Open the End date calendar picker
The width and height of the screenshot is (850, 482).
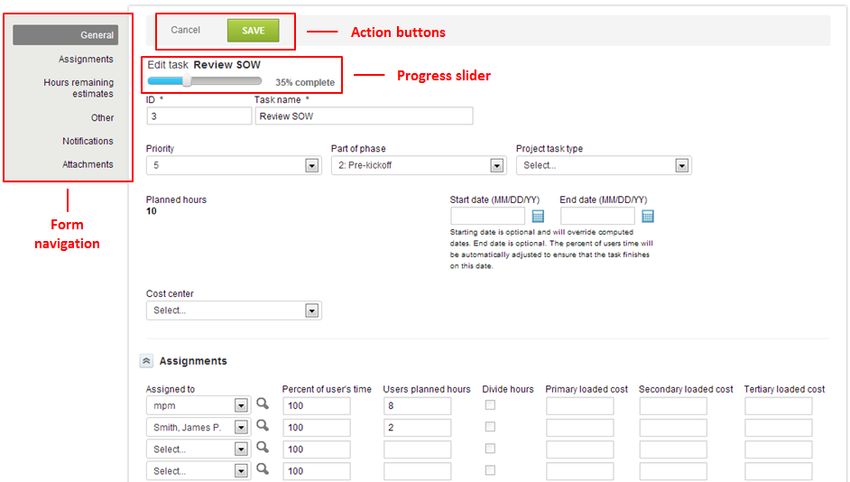tap(647, 216)
